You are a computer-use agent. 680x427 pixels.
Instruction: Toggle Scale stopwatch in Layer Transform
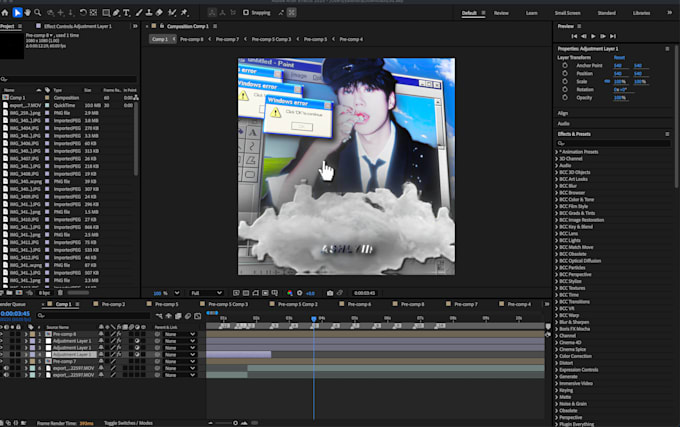click(x=565, y=81)
